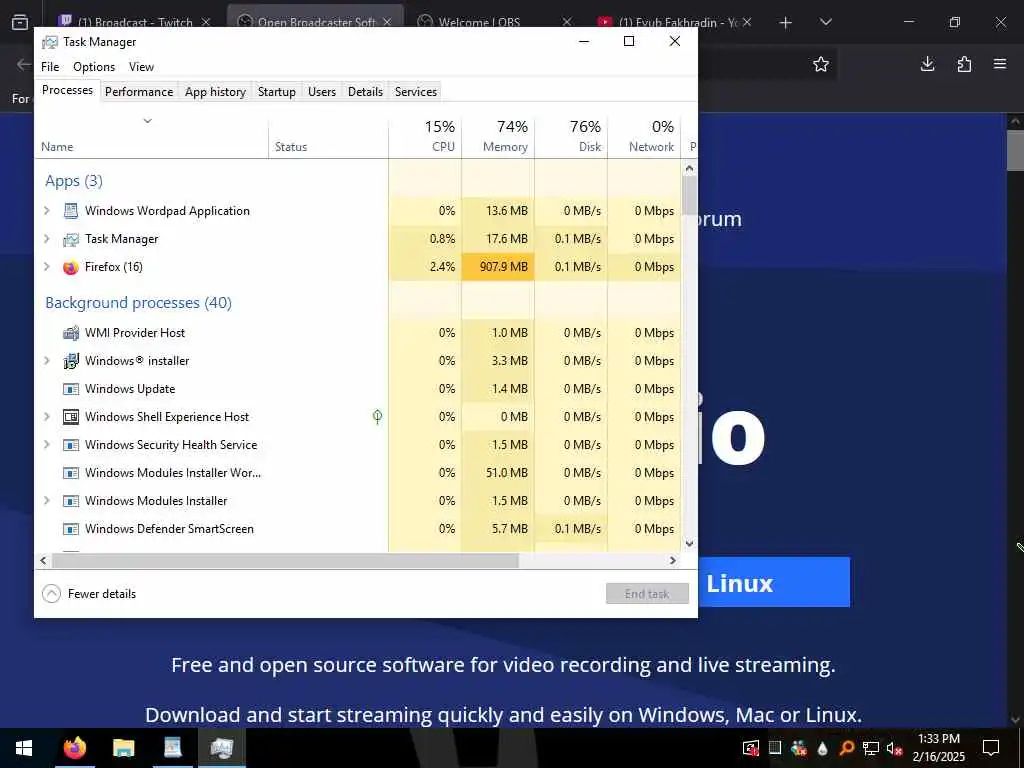Select the Broadcast - Twitch browser tab
The image size is (1024, 768).
pos(135,22)
